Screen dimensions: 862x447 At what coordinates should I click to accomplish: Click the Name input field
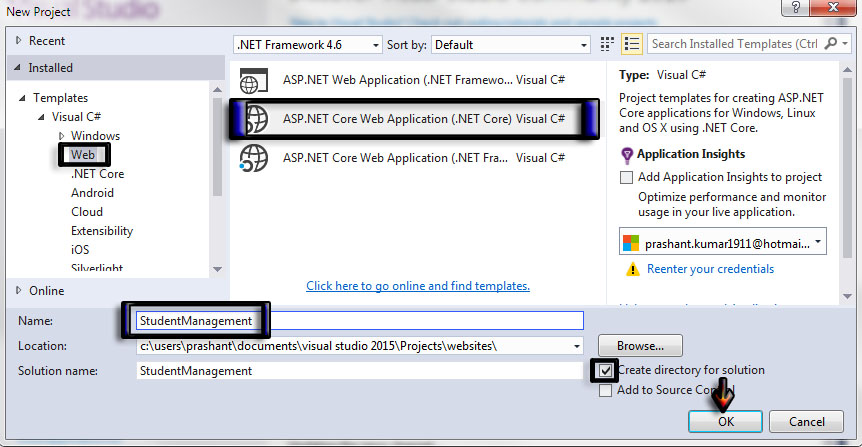360,321
